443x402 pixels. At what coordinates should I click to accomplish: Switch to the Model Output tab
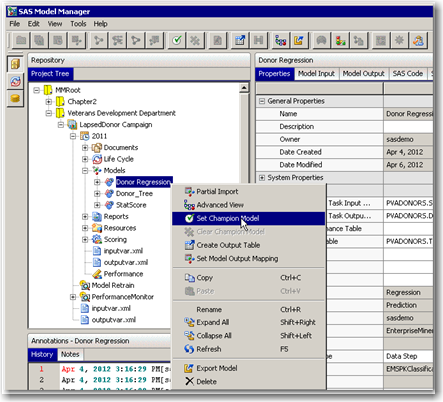tap(364, 74)
